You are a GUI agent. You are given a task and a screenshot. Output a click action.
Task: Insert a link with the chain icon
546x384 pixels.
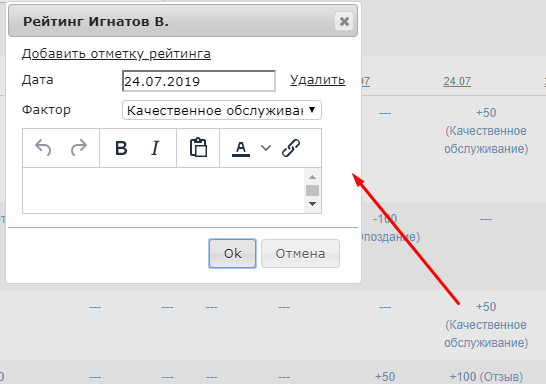(x=291, y=148)
